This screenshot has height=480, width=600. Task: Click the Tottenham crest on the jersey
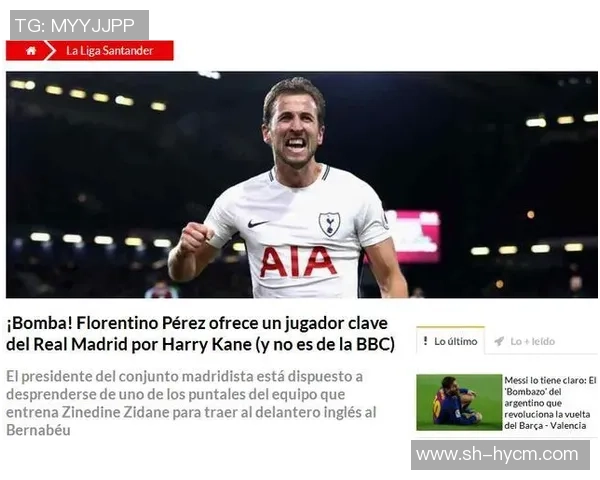pyautogui.click(x=329, y=224)
